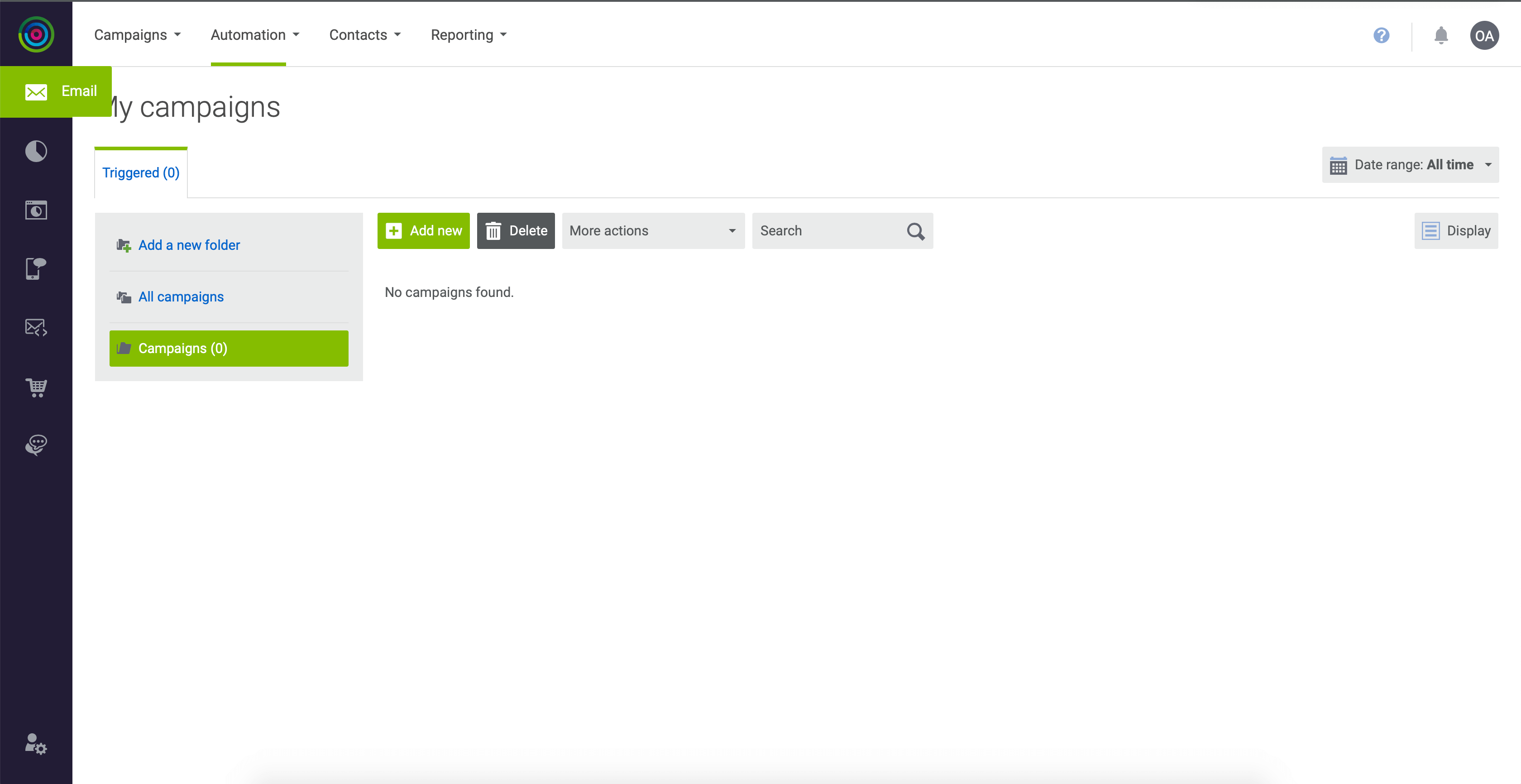Click the search magnifier icon
The width and height of the screenshot is (1521, 784).
915,231
